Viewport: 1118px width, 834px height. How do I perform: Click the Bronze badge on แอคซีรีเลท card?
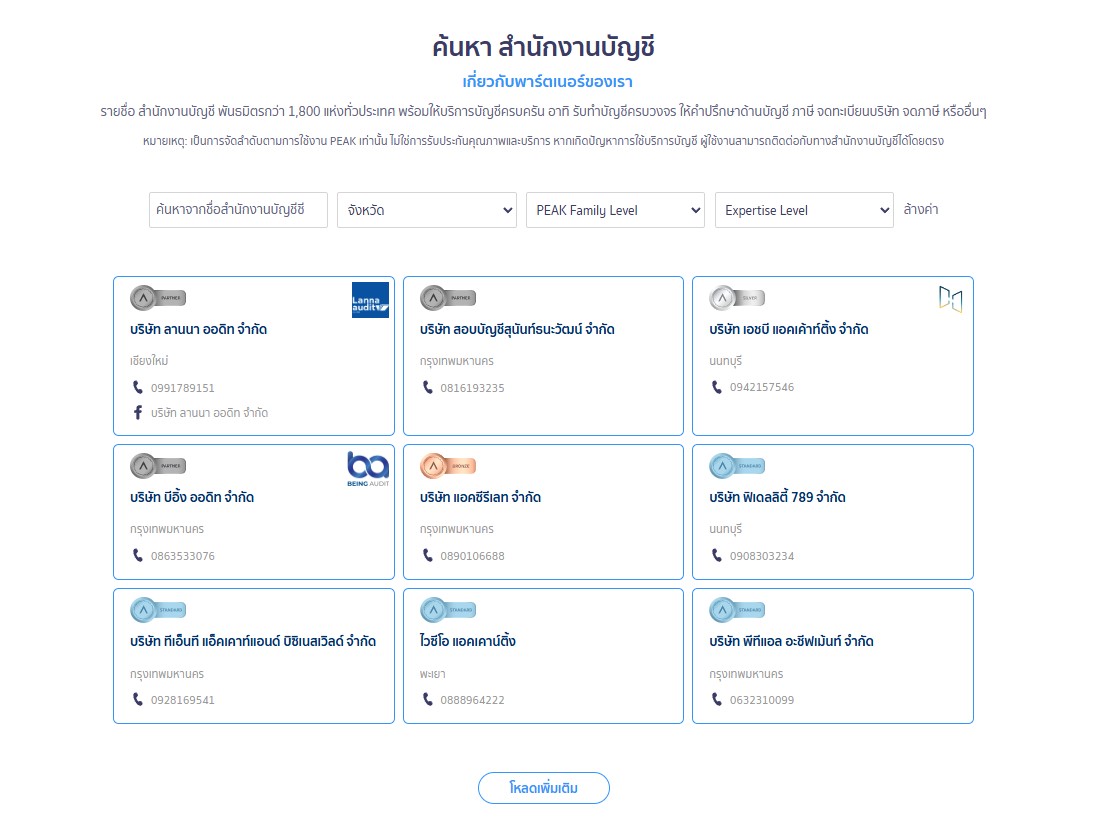448,466
